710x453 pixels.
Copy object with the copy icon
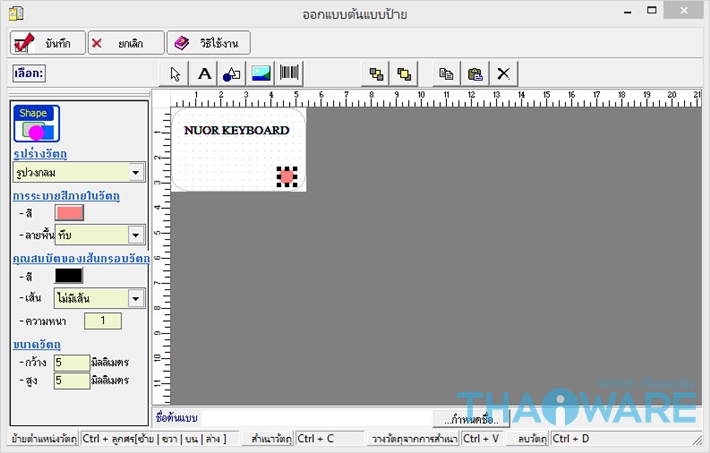[446, 74]
